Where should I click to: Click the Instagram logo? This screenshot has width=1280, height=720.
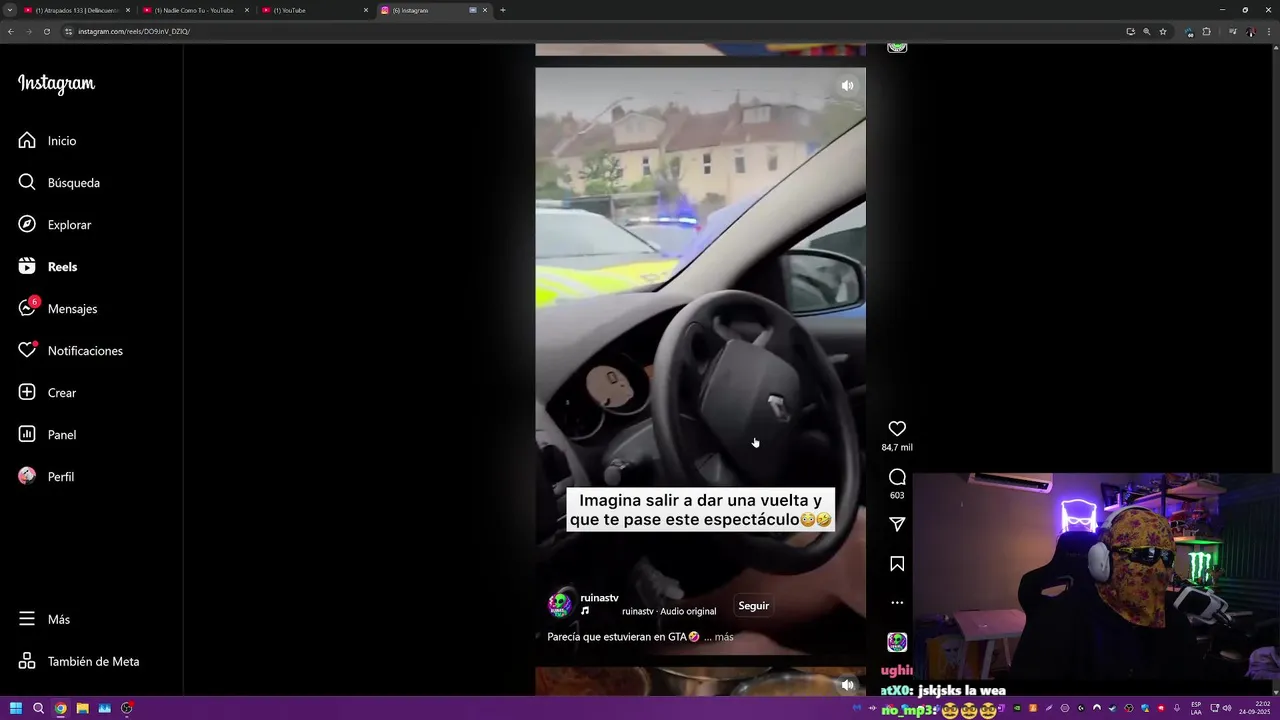(56, 85)
